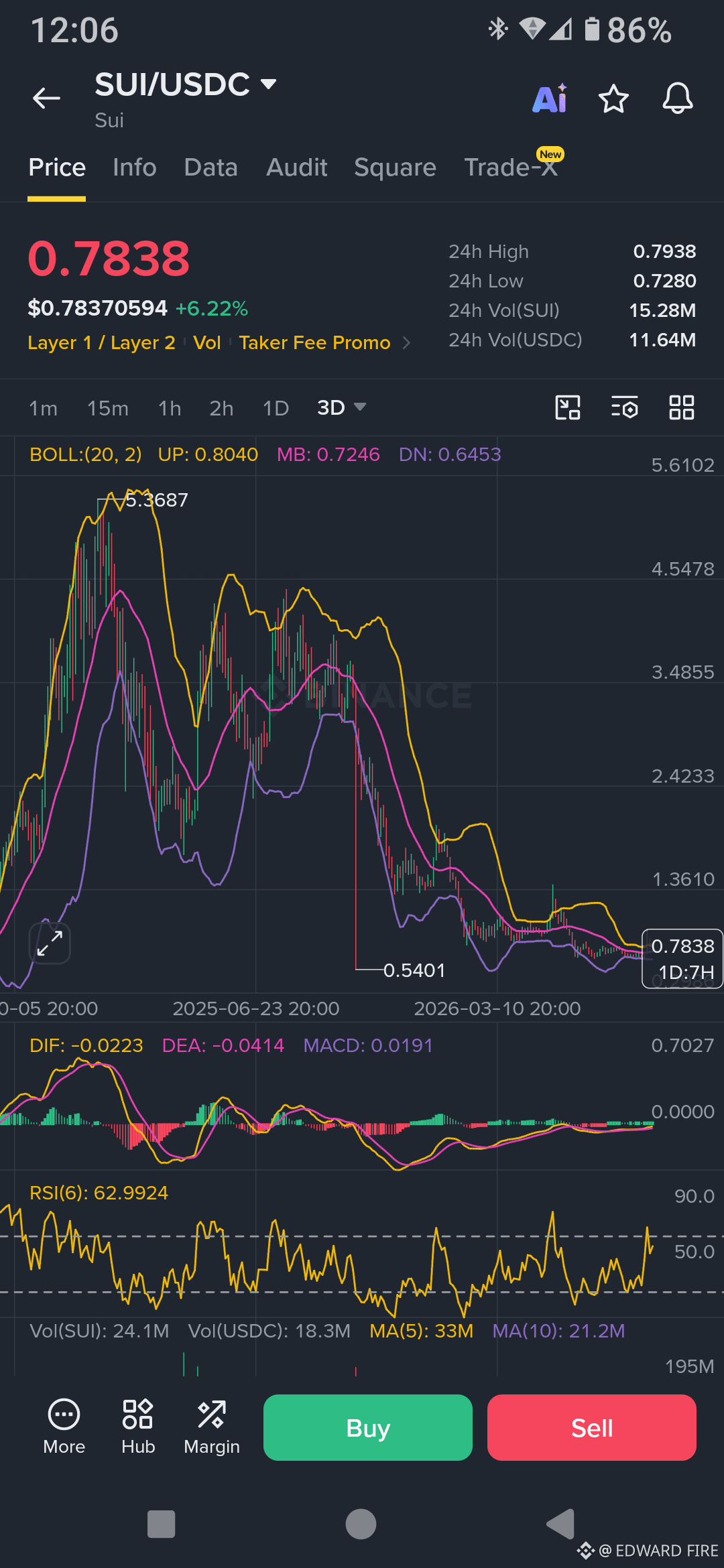This screenshot has width=724, height=1568.
Task: Tap the RSI(6): 62.9924 label
Action: click(99, 1193)
